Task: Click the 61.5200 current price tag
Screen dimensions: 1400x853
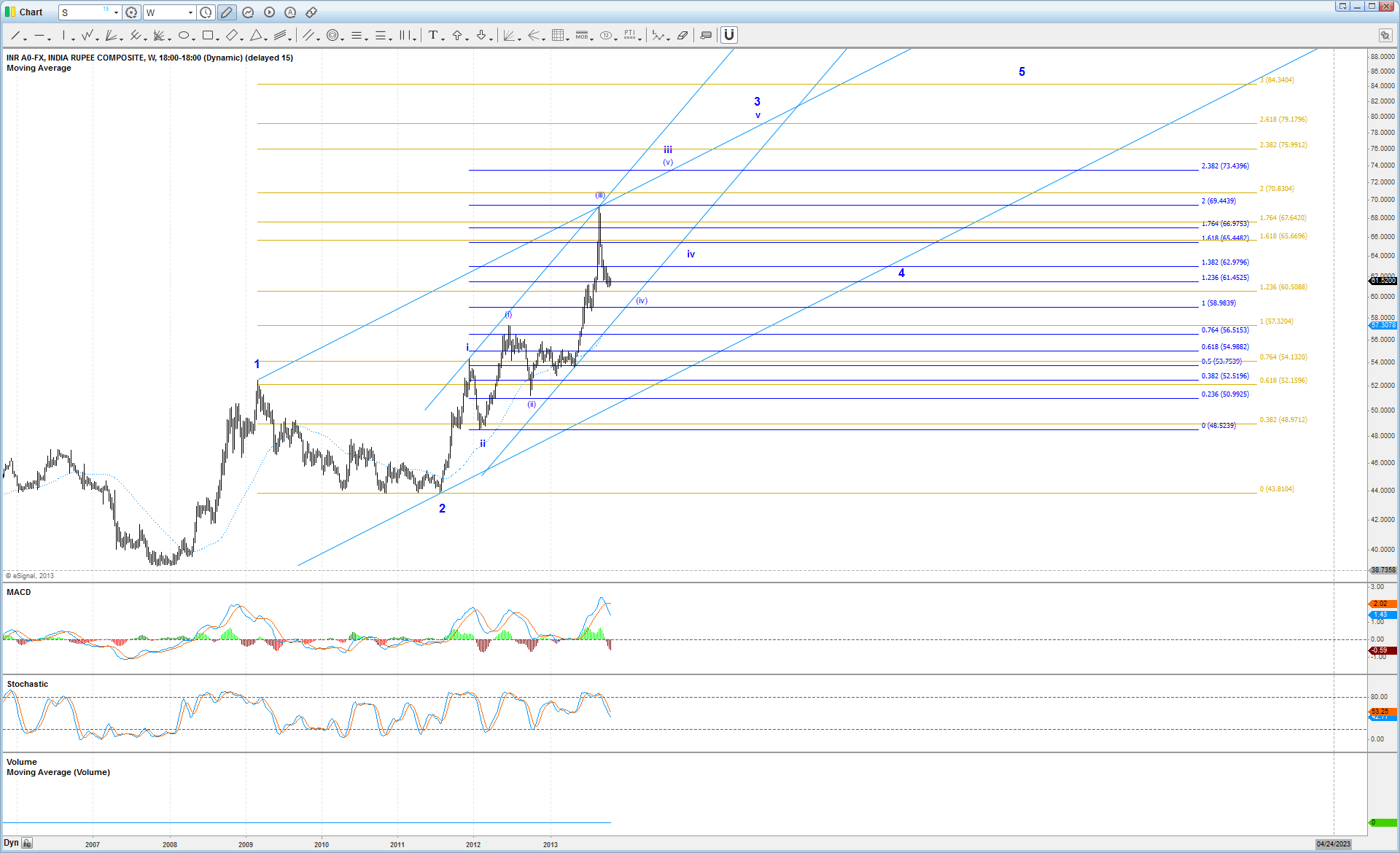Action: pos(1382,281)
